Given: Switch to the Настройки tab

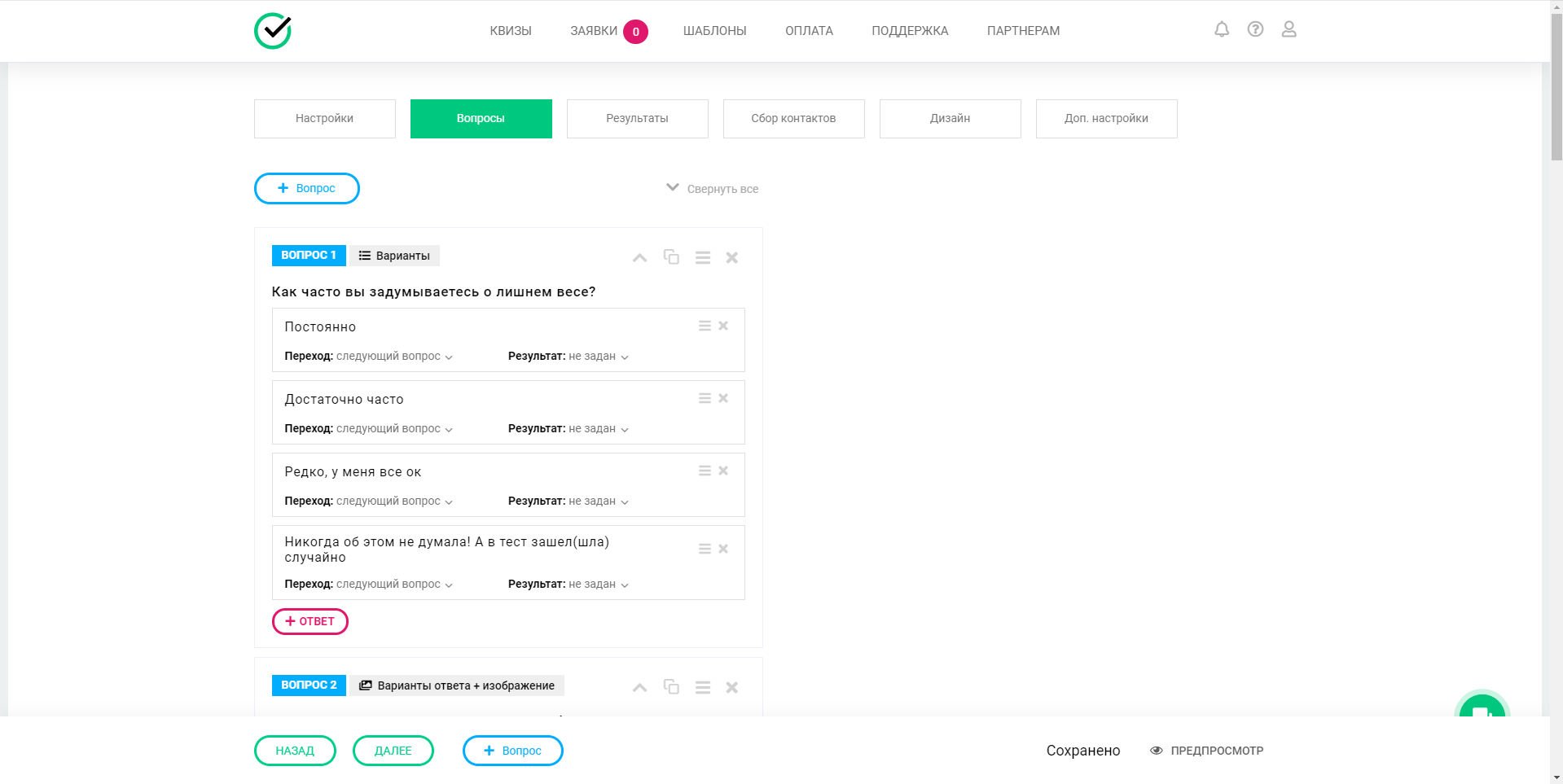Looking at the screenshot, I should coord(325,119).
